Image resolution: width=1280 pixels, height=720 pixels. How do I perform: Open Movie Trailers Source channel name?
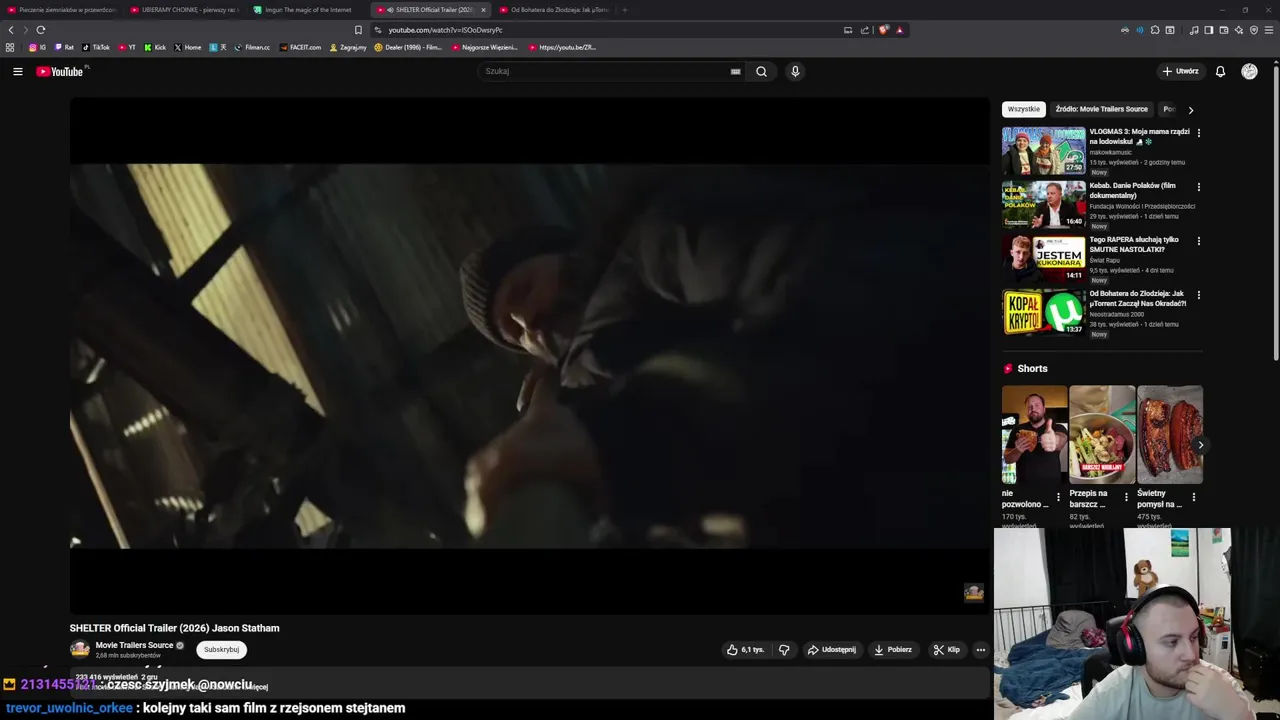click(x=134, y=646)
